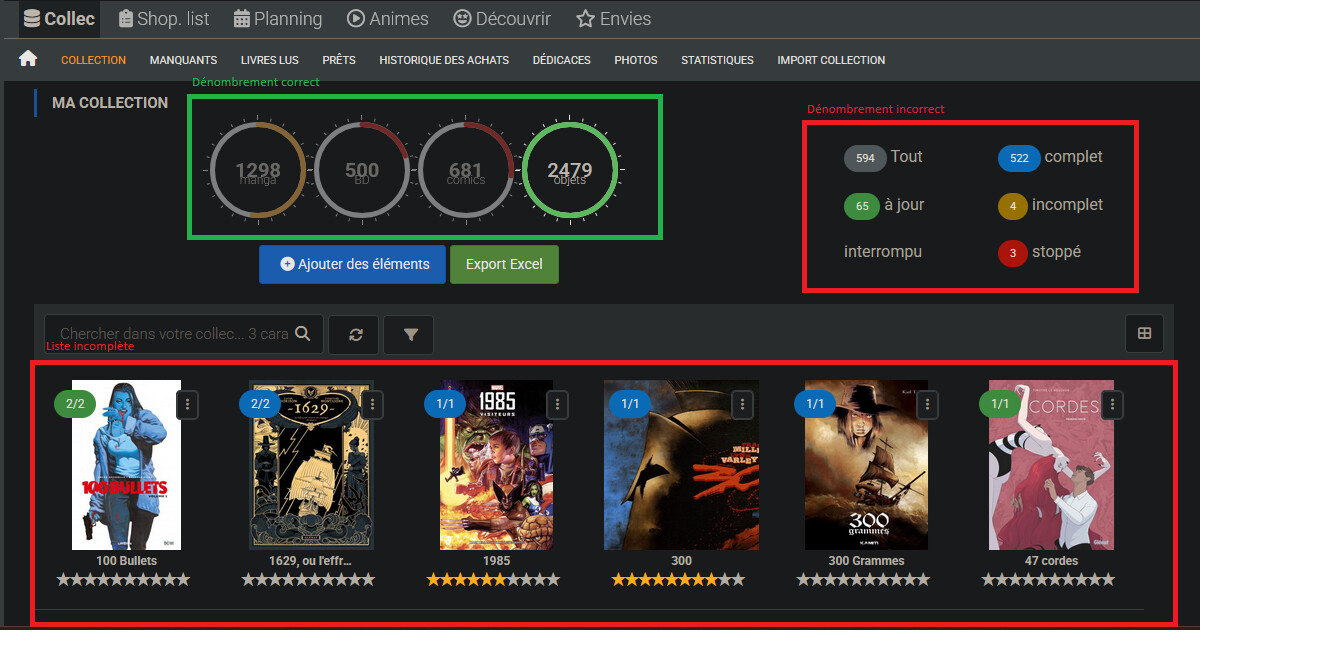Select the COLLECTION tab
The image size is (1342, 666).
click(94, 60)
